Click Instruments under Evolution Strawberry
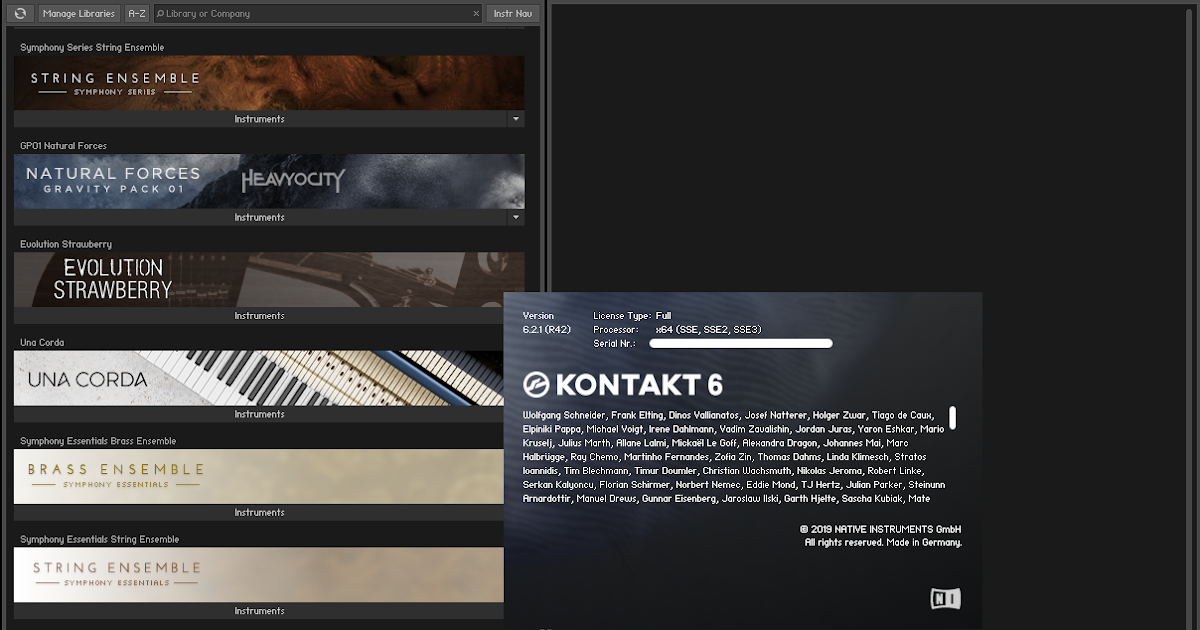This screenshot has height=630, width=1200. 259,315
